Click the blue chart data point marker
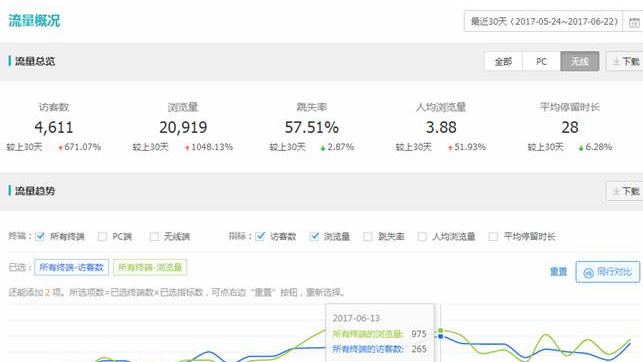 click(440, 337)
